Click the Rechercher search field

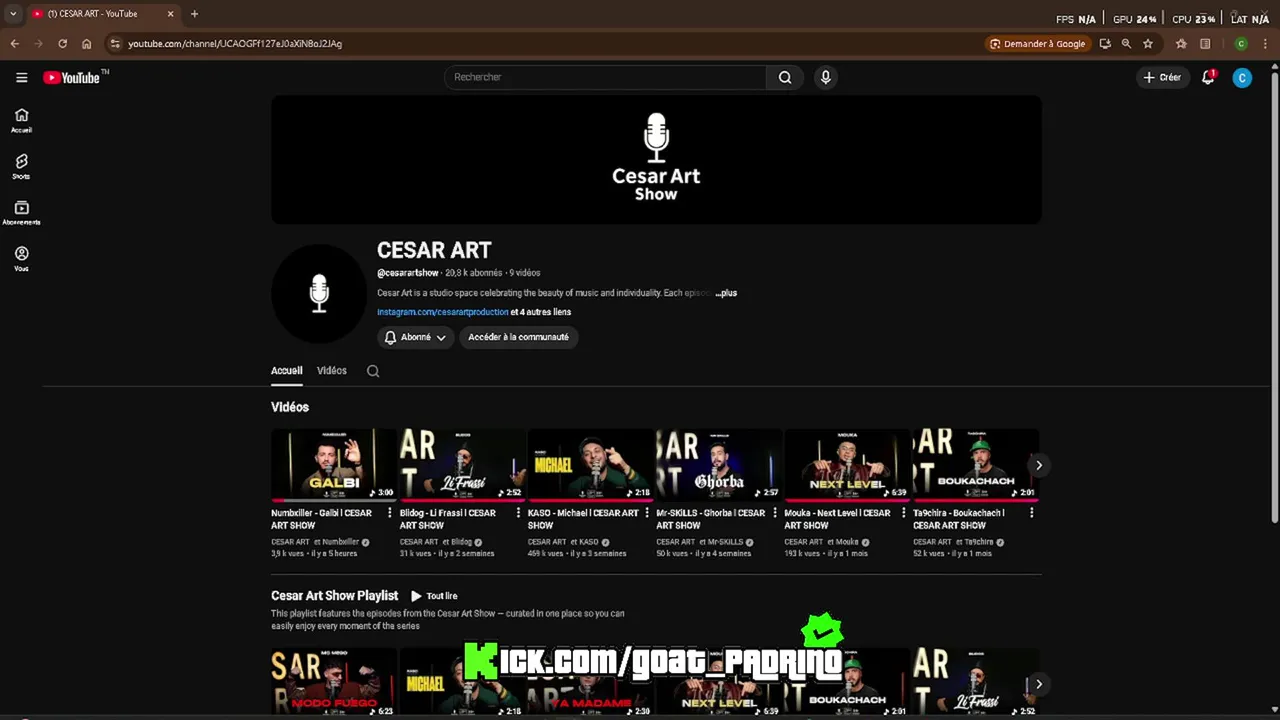point(605,77)
